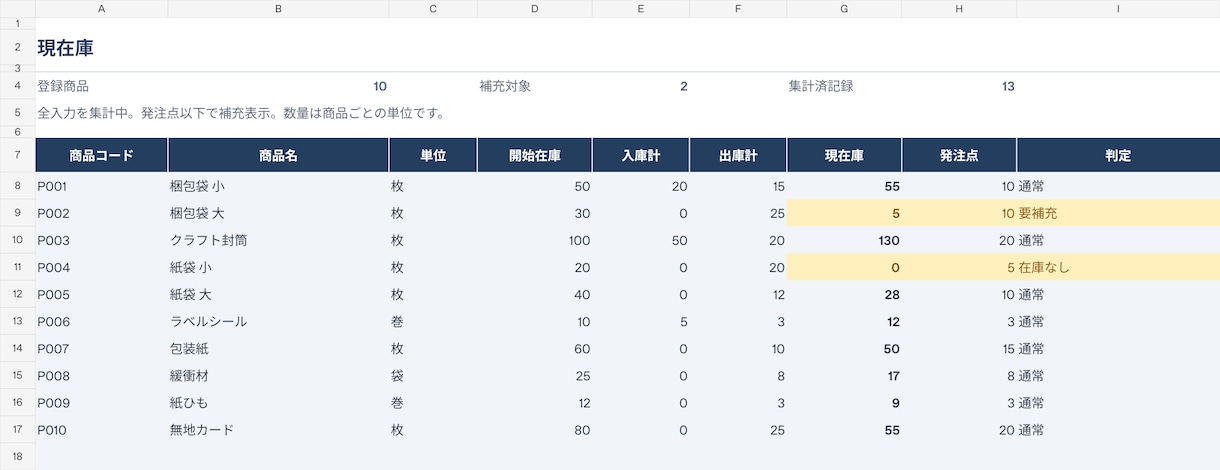Click the 商品名 header cell

pyautogui.click(x=278, y=156)
